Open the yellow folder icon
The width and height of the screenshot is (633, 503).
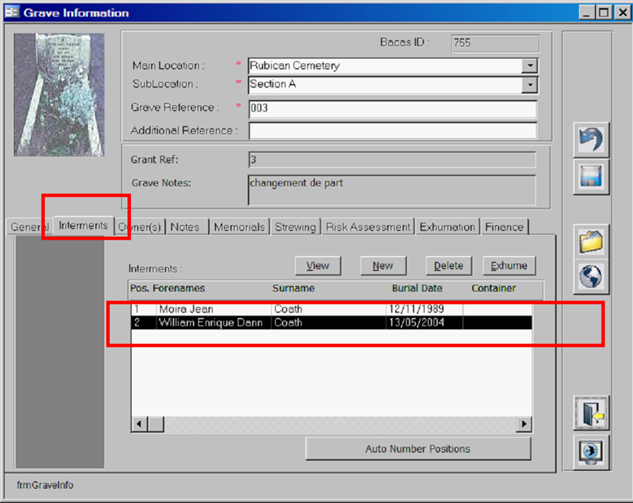point(590,241)
